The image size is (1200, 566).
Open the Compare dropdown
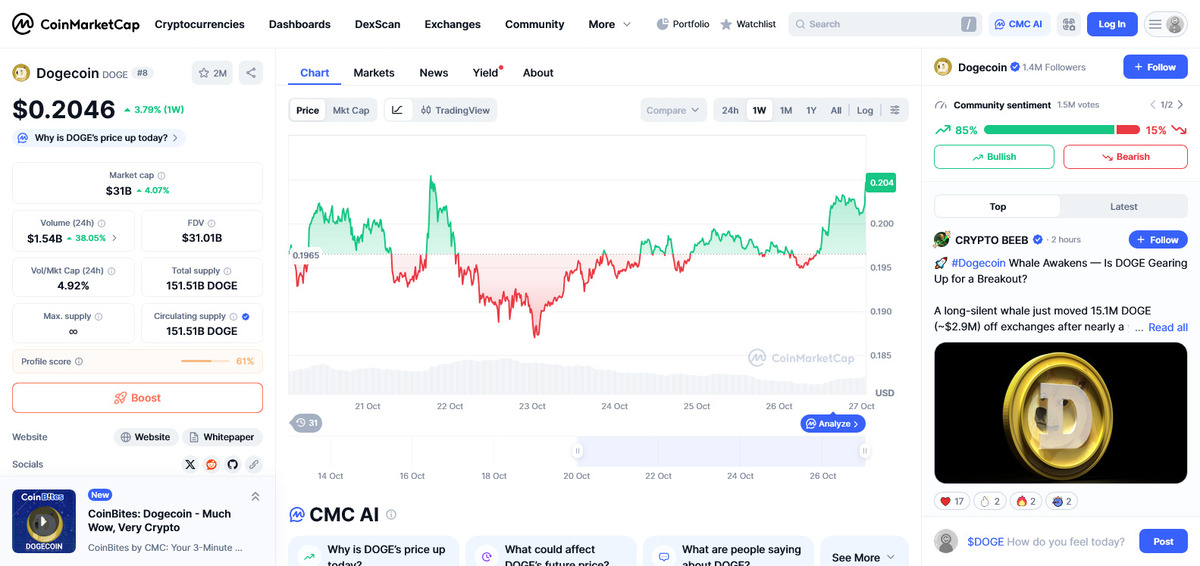673,110
